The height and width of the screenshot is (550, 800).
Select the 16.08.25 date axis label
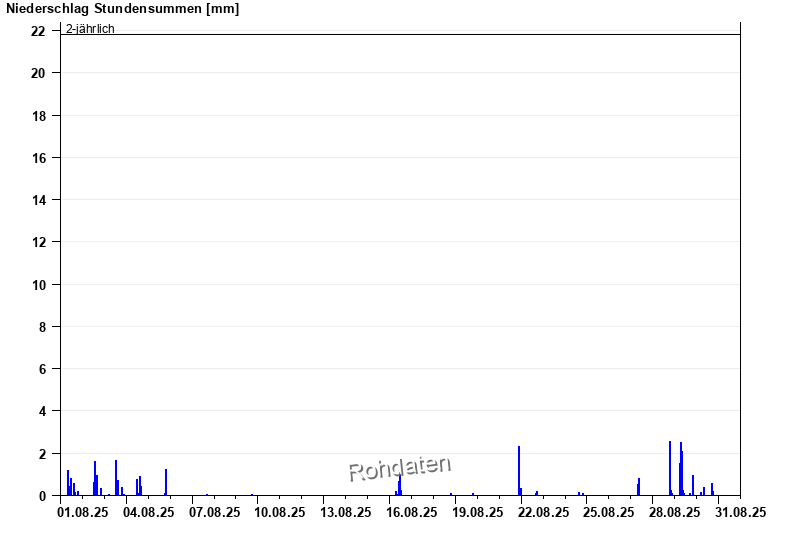coord(412,512)
